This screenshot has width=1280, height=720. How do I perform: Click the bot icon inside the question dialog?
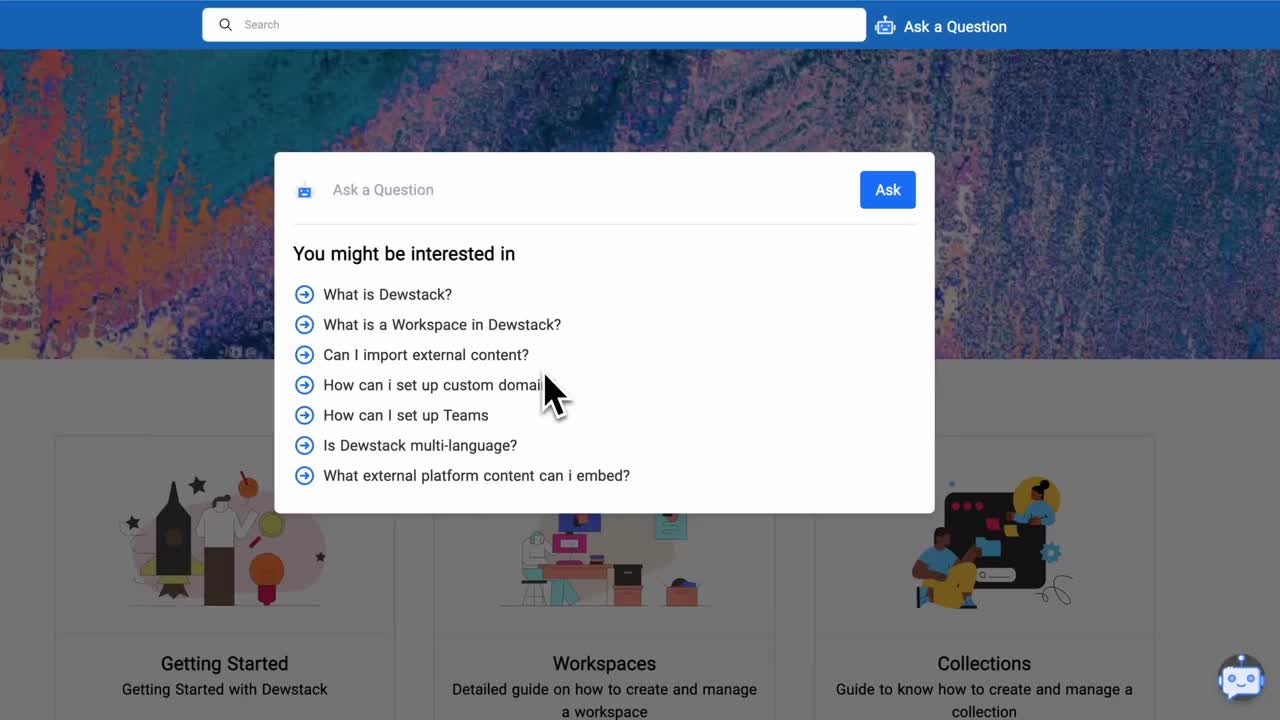(304, 190)
